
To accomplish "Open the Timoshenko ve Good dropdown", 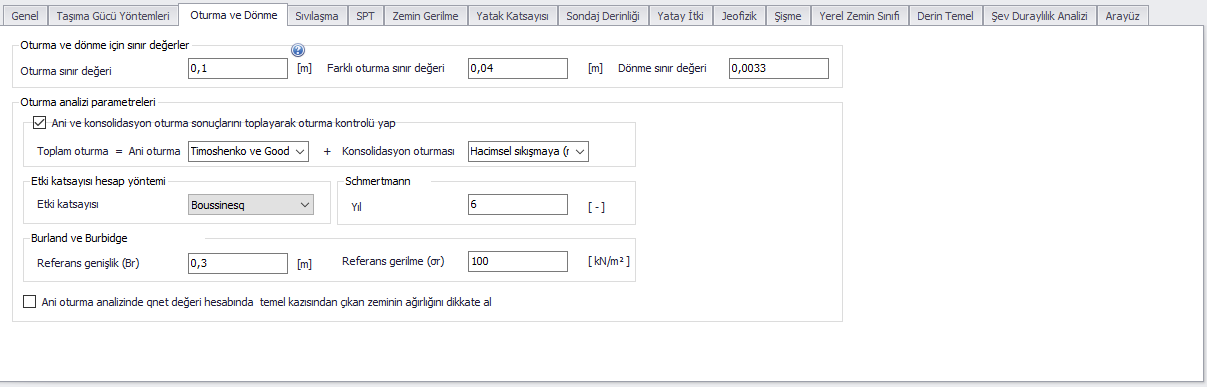I will [249, 151].
